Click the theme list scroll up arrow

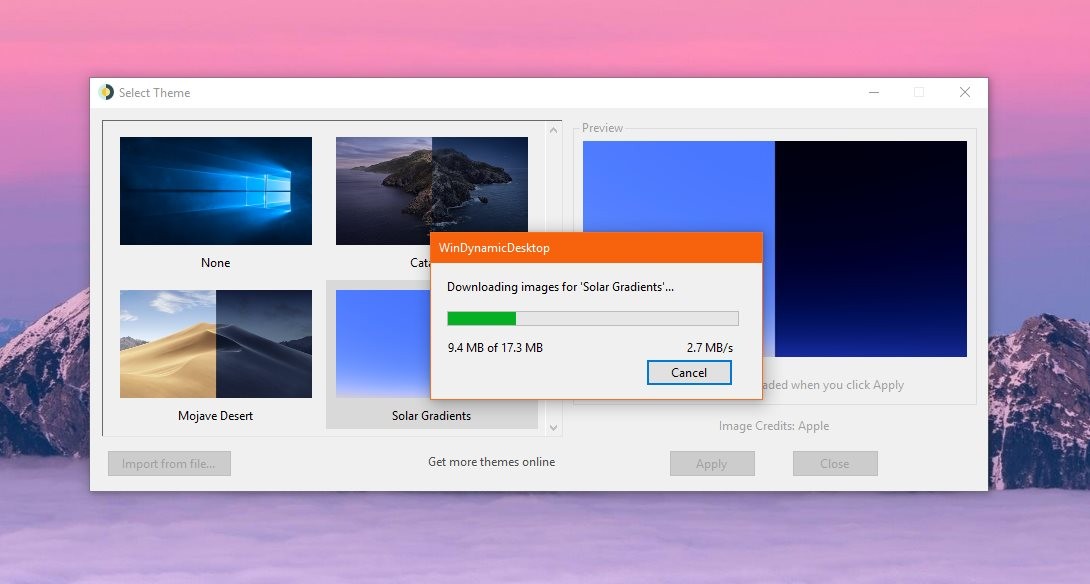tap(553, 130)
